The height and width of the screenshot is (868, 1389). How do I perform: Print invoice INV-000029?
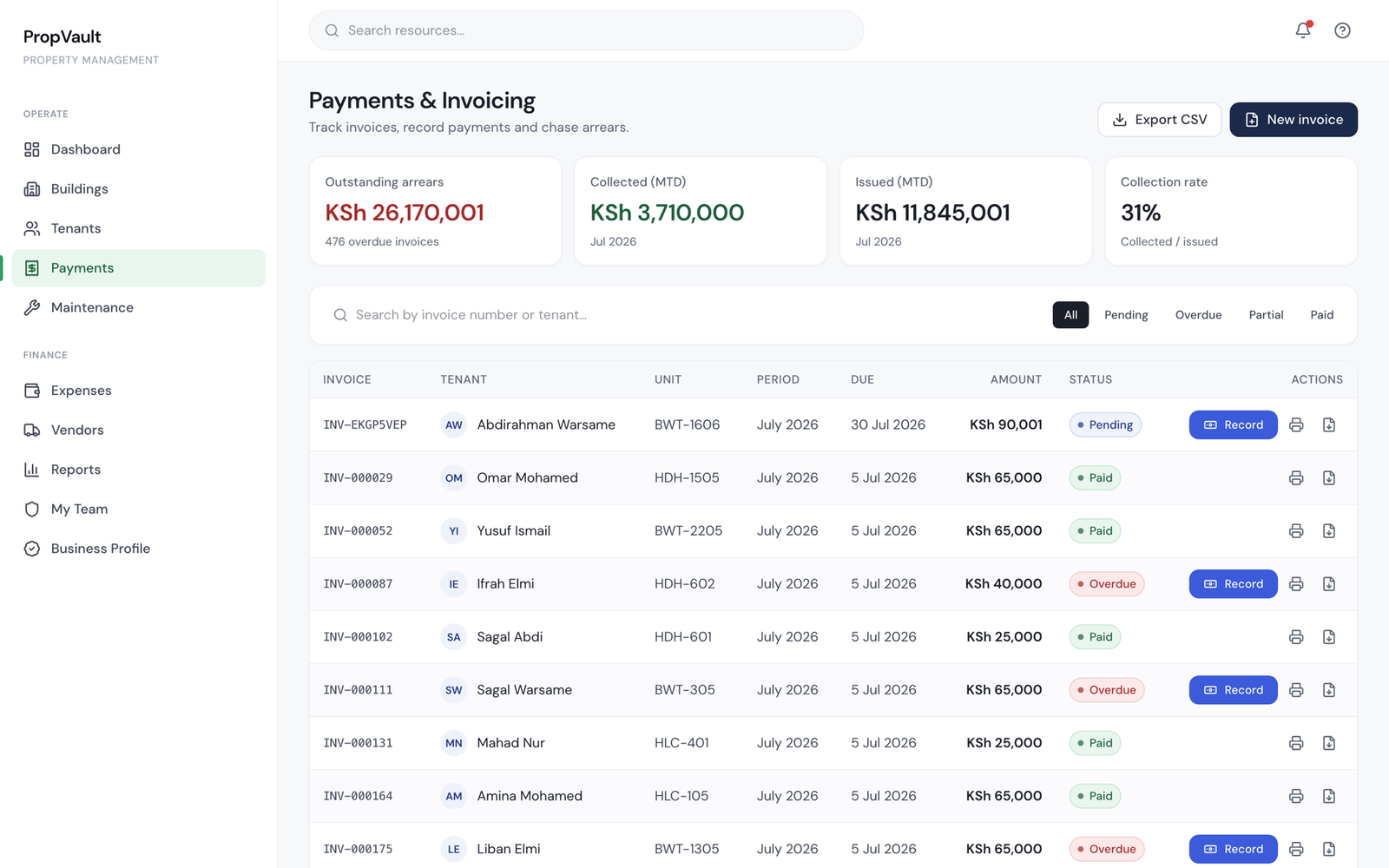(x=1296, y=477)
